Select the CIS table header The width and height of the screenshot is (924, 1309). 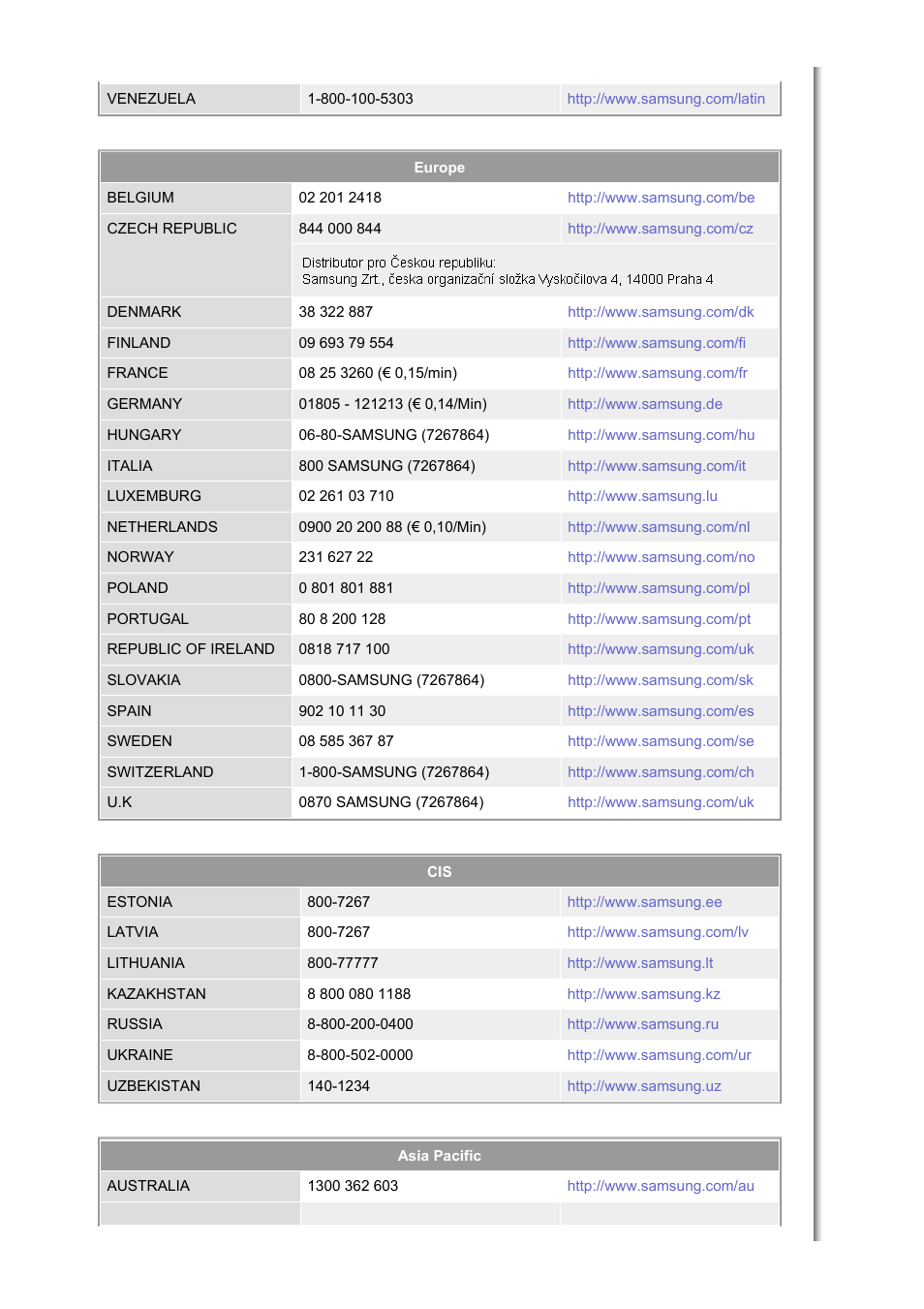tap(440, 872)
